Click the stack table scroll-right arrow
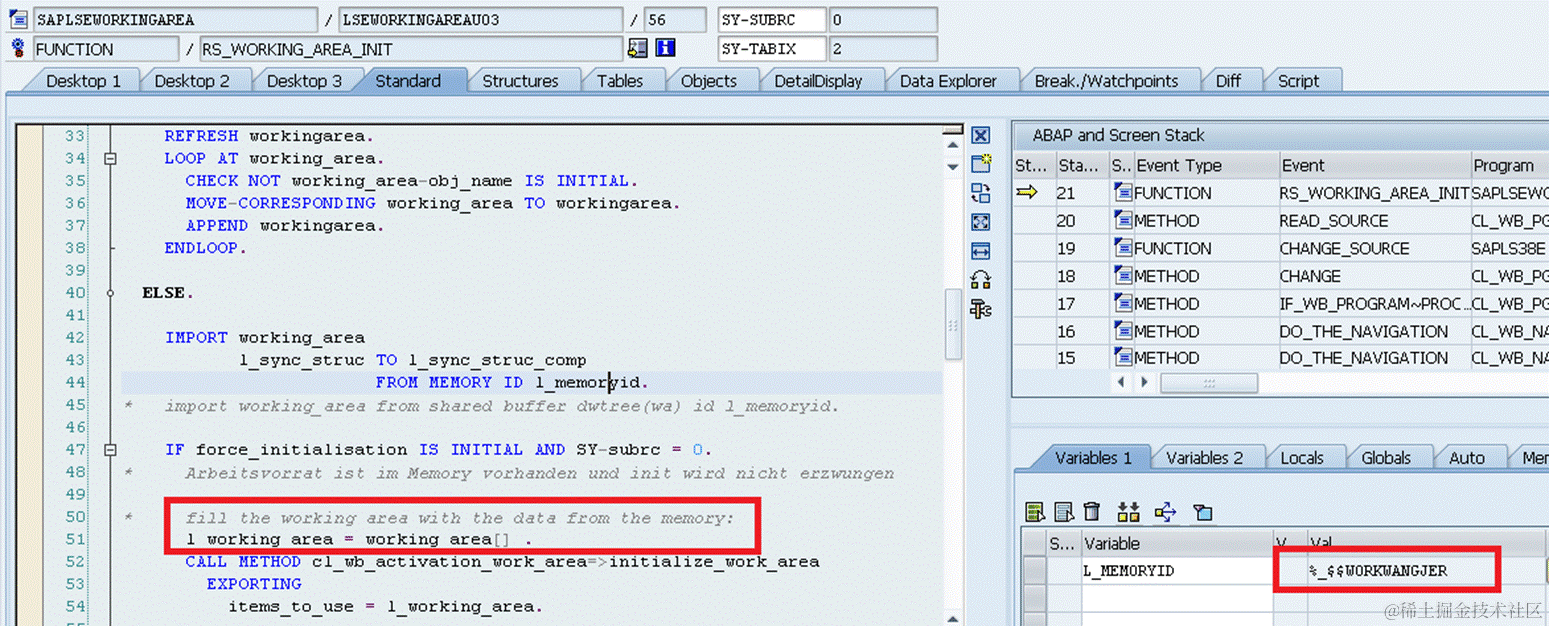Viewport: 1549px width, 626px height. 1143,382
